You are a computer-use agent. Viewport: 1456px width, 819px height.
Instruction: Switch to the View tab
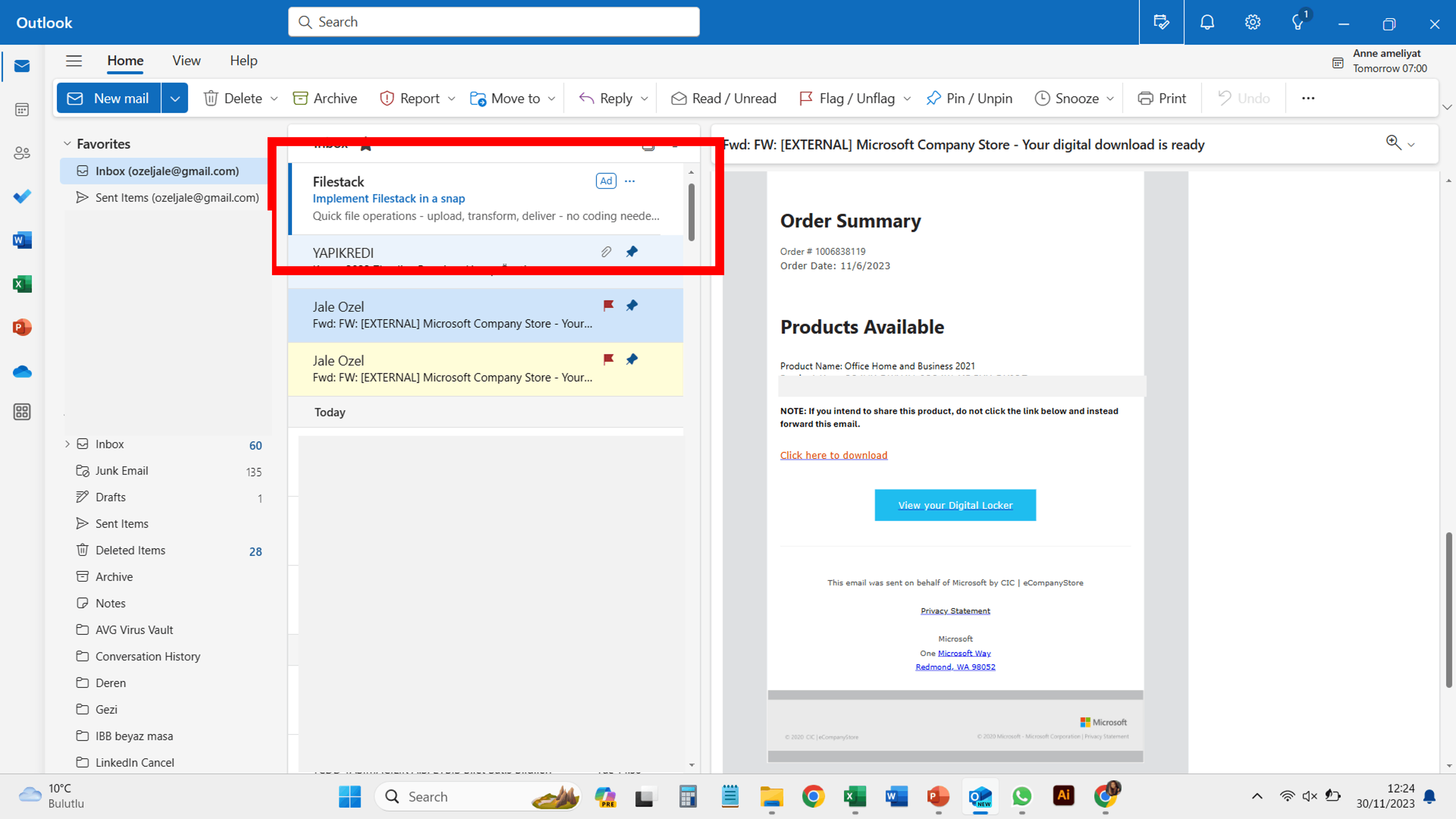click(x=186, y=61)
